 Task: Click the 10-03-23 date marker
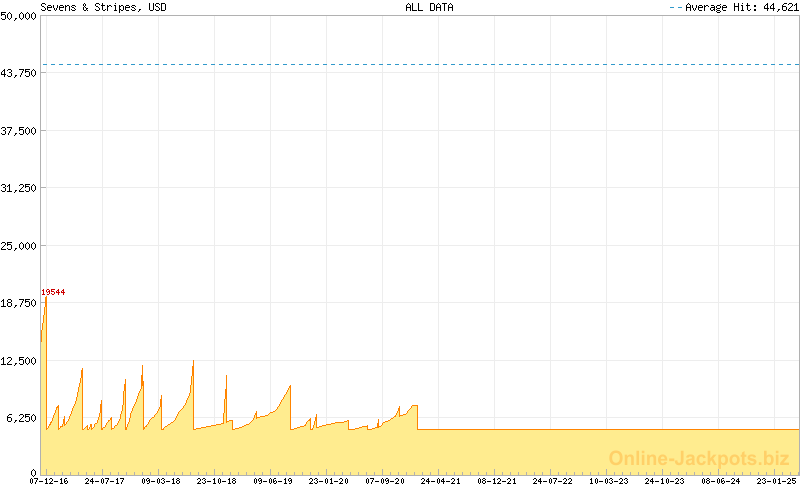(607, 481)
